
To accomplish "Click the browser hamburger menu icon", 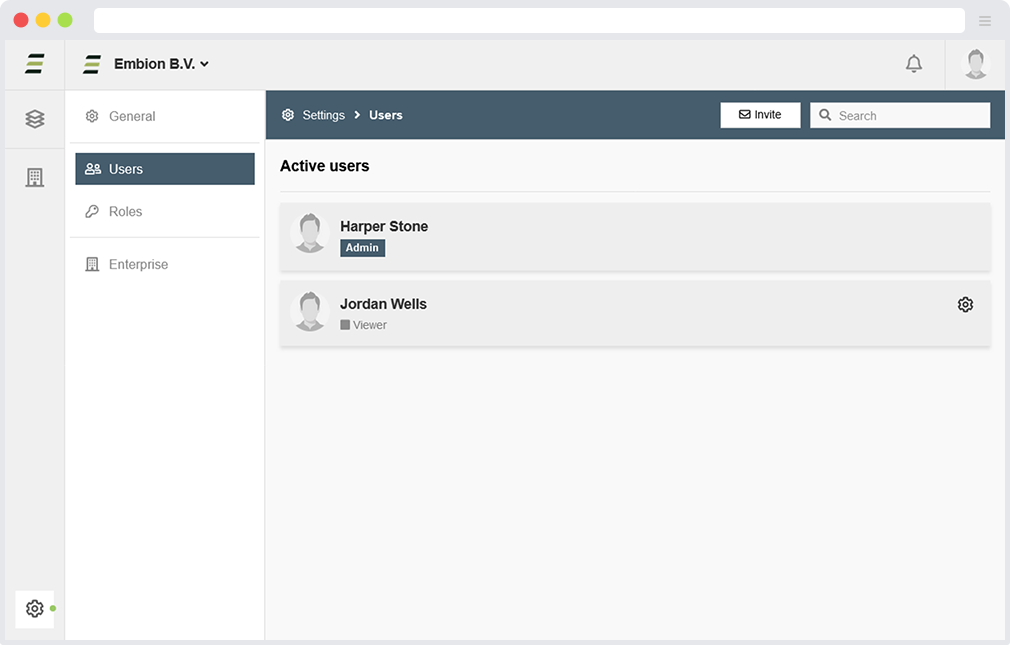I will click(984, 21).
